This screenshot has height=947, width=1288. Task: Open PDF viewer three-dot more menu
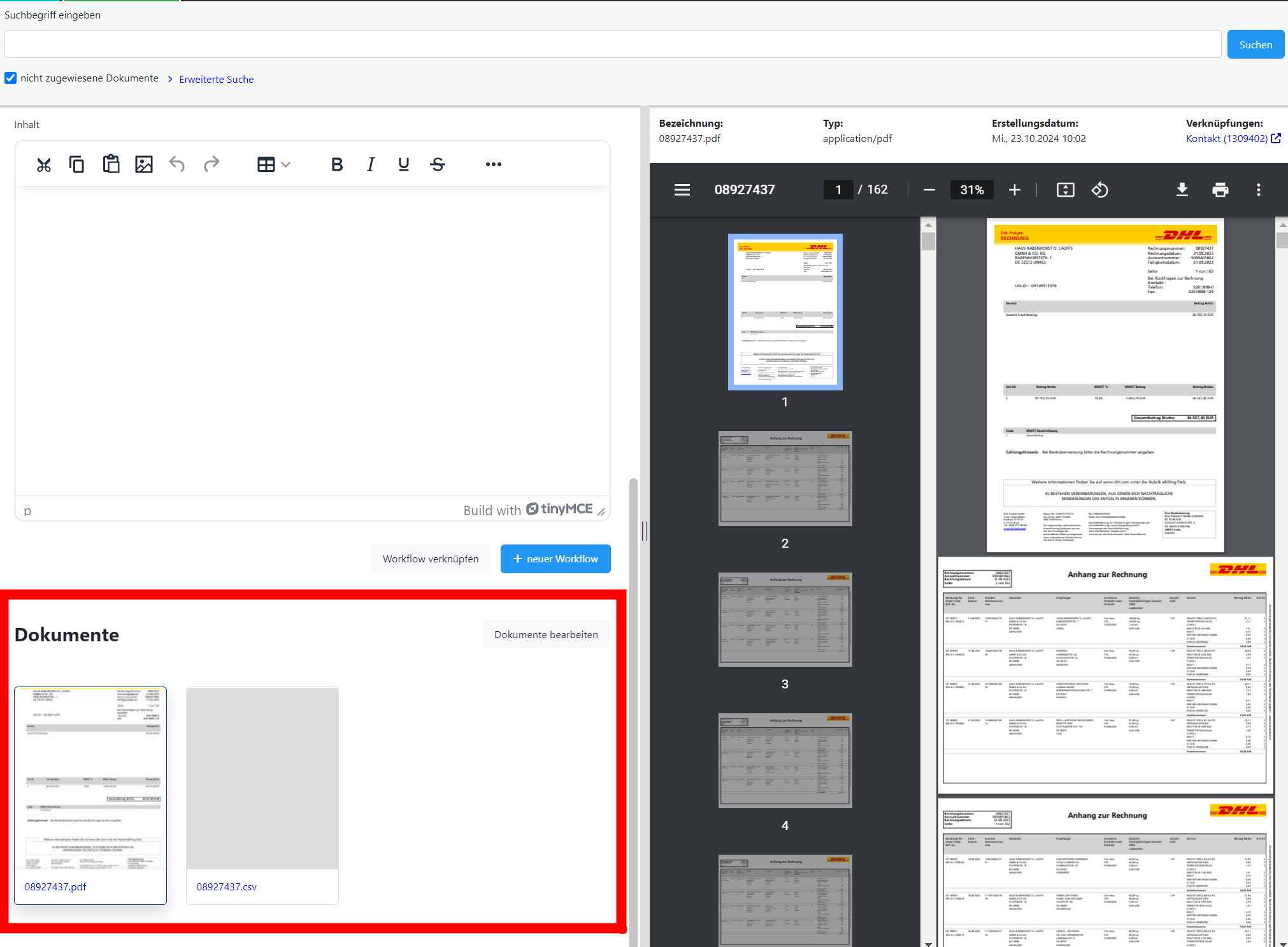pyautogui.click(x=1258, y=190)
